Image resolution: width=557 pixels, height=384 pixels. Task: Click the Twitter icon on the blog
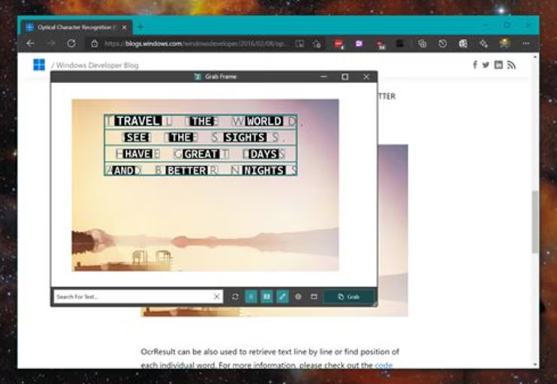pos(486,65)
